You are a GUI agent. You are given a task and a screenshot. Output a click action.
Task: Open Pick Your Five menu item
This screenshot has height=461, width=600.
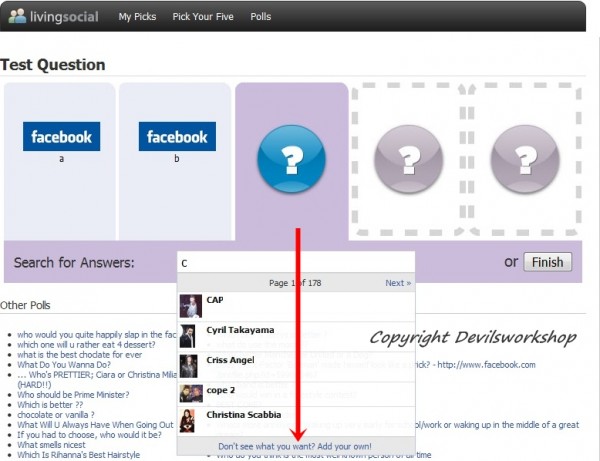coord(203,17)
